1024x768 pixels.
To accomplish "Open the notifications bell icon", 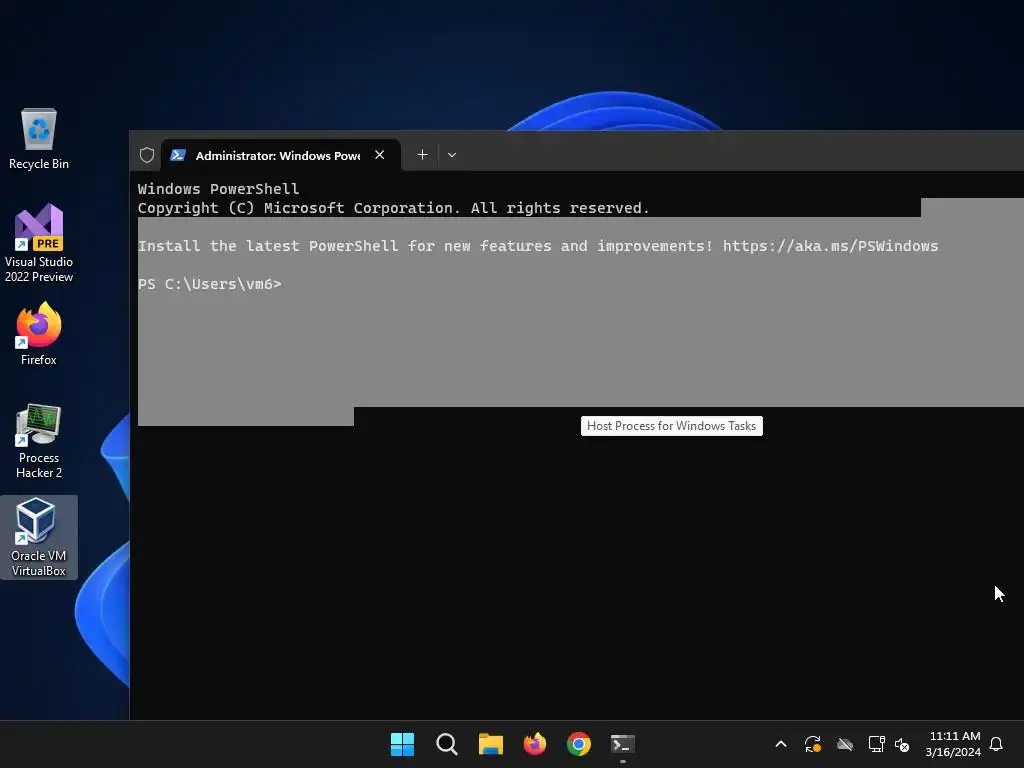I will tap(997, 744).
